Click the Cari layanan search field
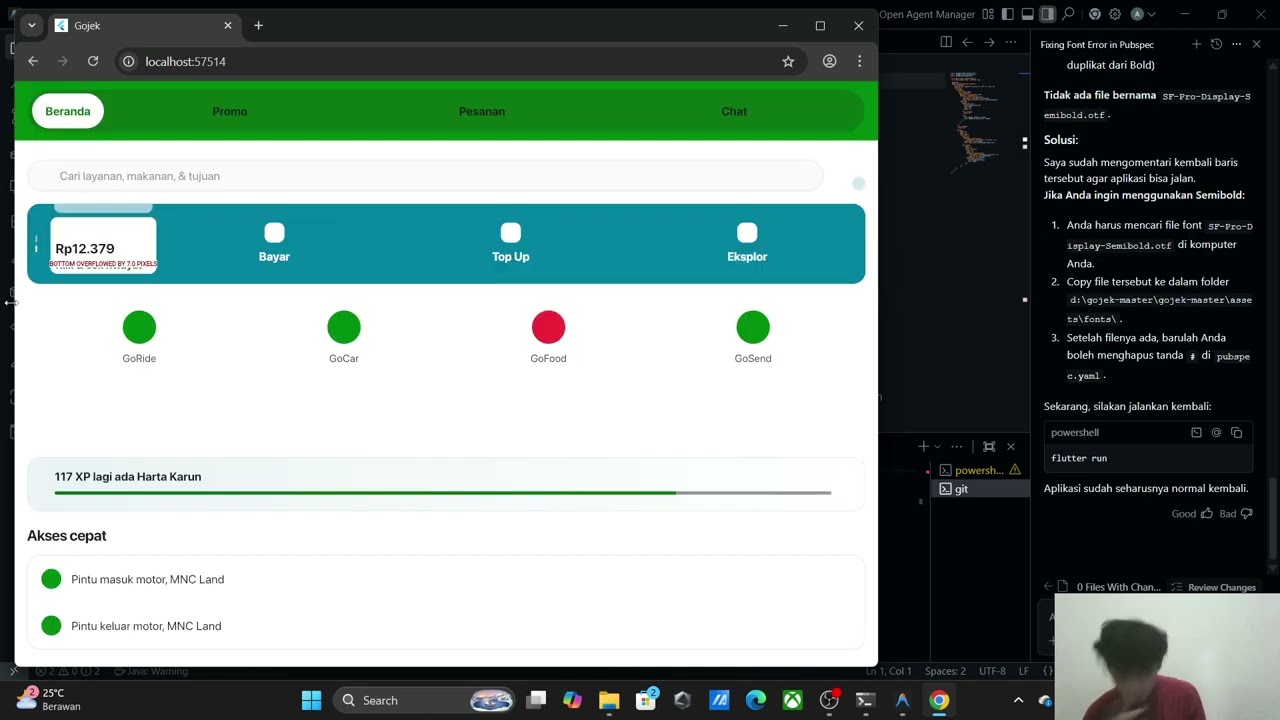 tap(425, 176)
